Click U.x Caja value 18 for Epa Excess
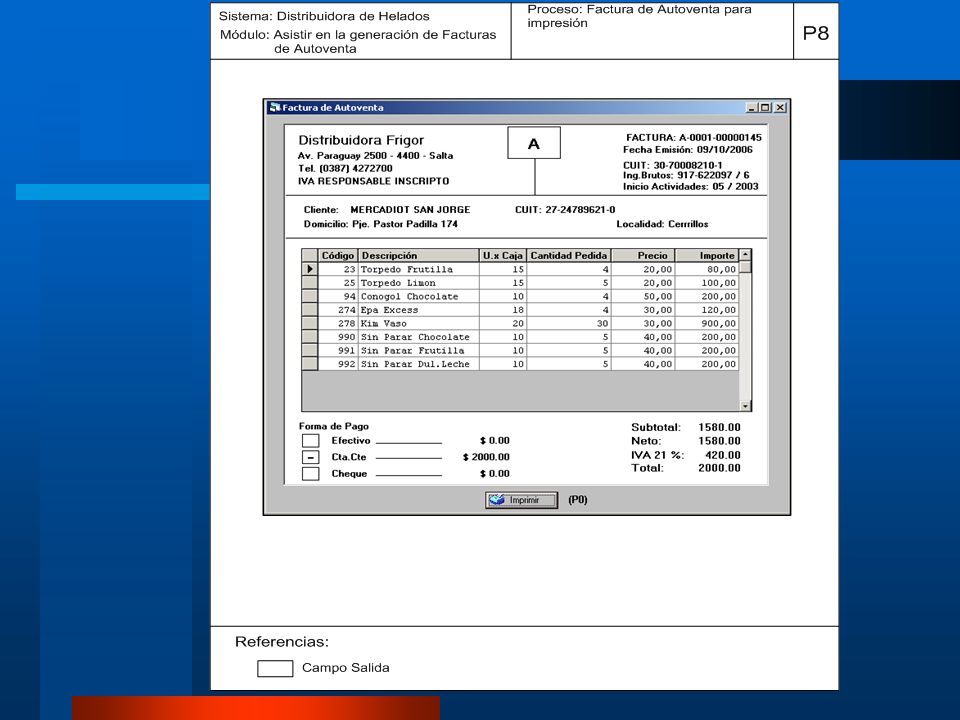 (x=503, y=310)
